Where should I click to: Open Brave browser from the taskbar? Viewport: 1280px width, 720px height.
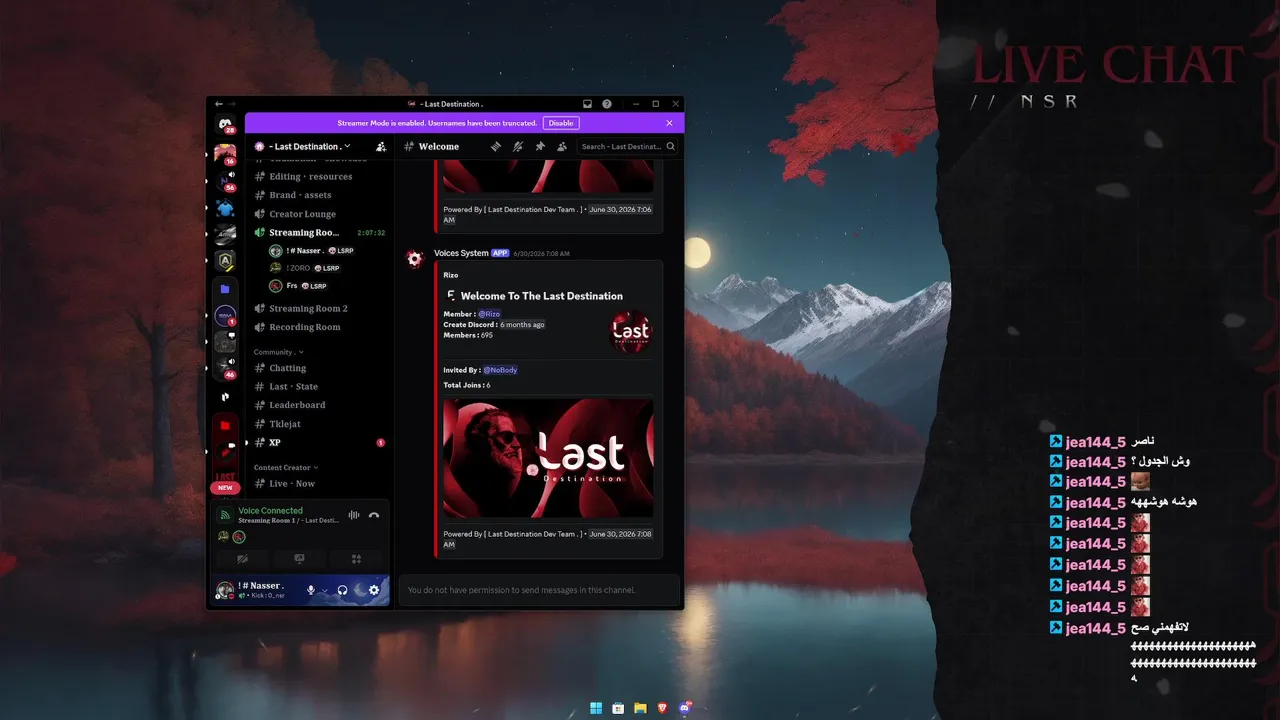(662, 708)
